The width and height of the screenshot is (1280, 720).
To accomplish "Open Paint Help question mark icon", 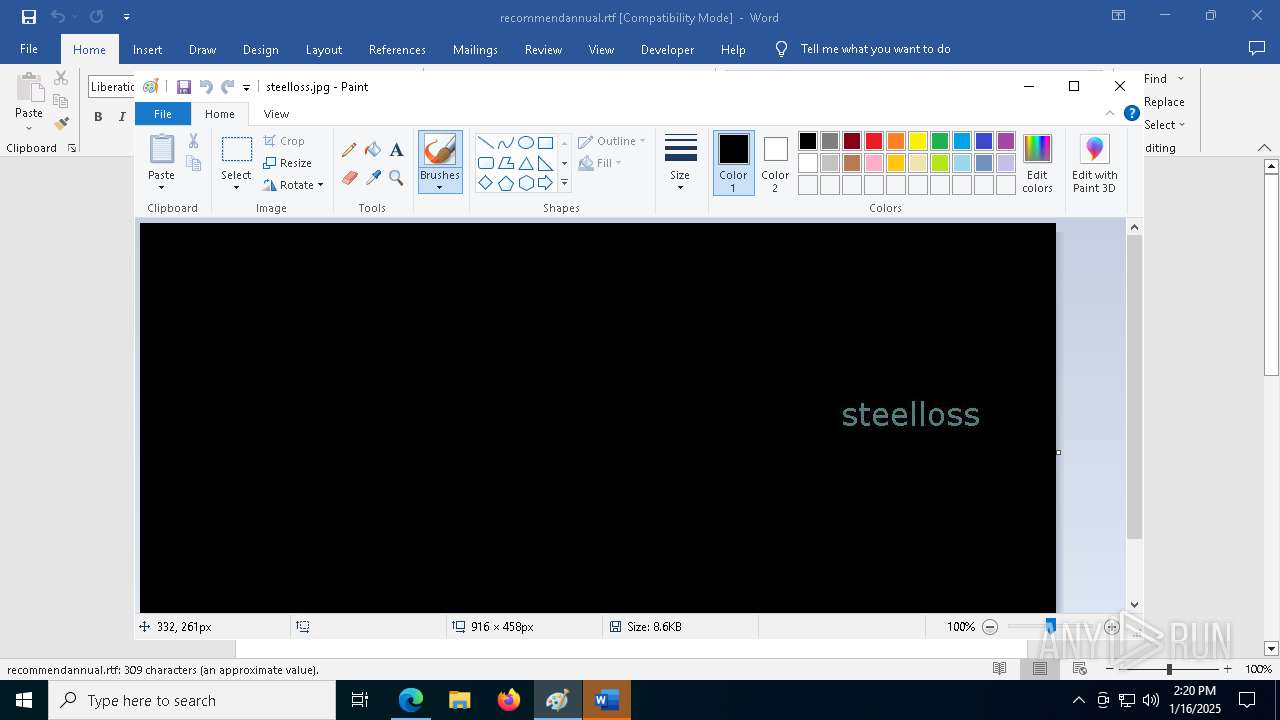I will tap(1132, 113).
